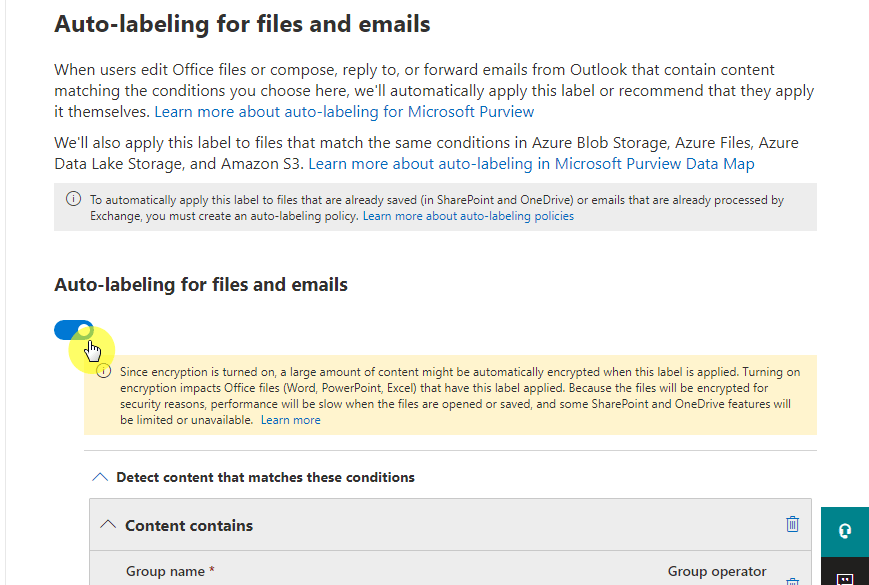Click the info icon in the gray notice
Screen dimensions: 869x585
(x=73, y=199)
